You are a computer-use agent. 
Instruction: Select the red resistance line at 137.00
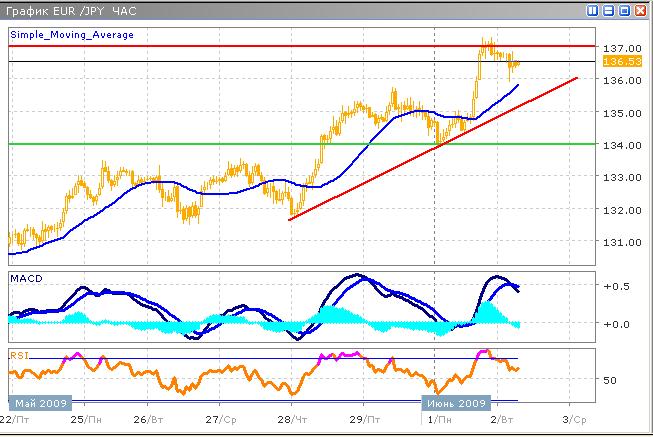(300, 46)
